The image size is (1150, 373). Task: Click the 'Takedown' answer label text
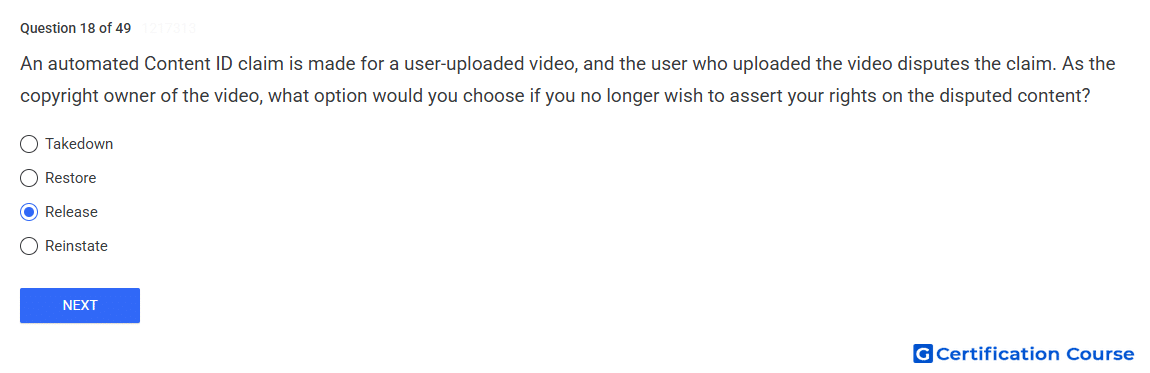tap(79, 144)
